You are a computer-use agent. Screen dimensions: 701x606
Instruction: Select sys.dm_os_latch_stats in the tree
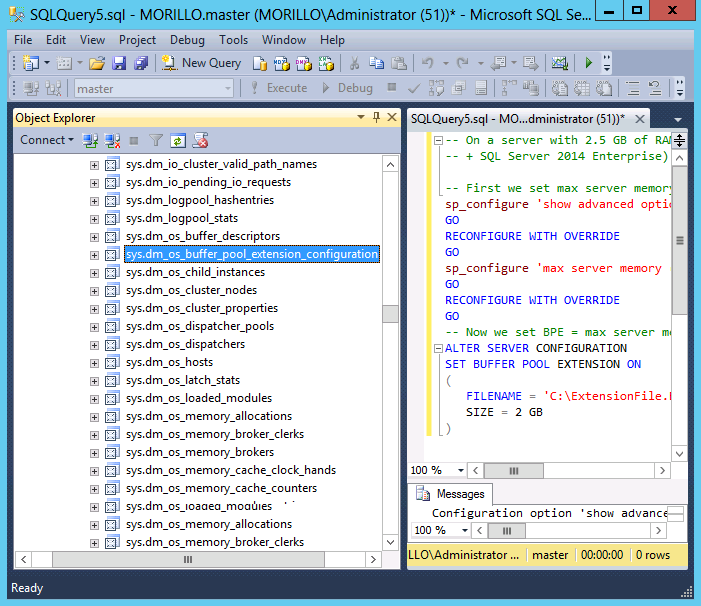point(183,380)
